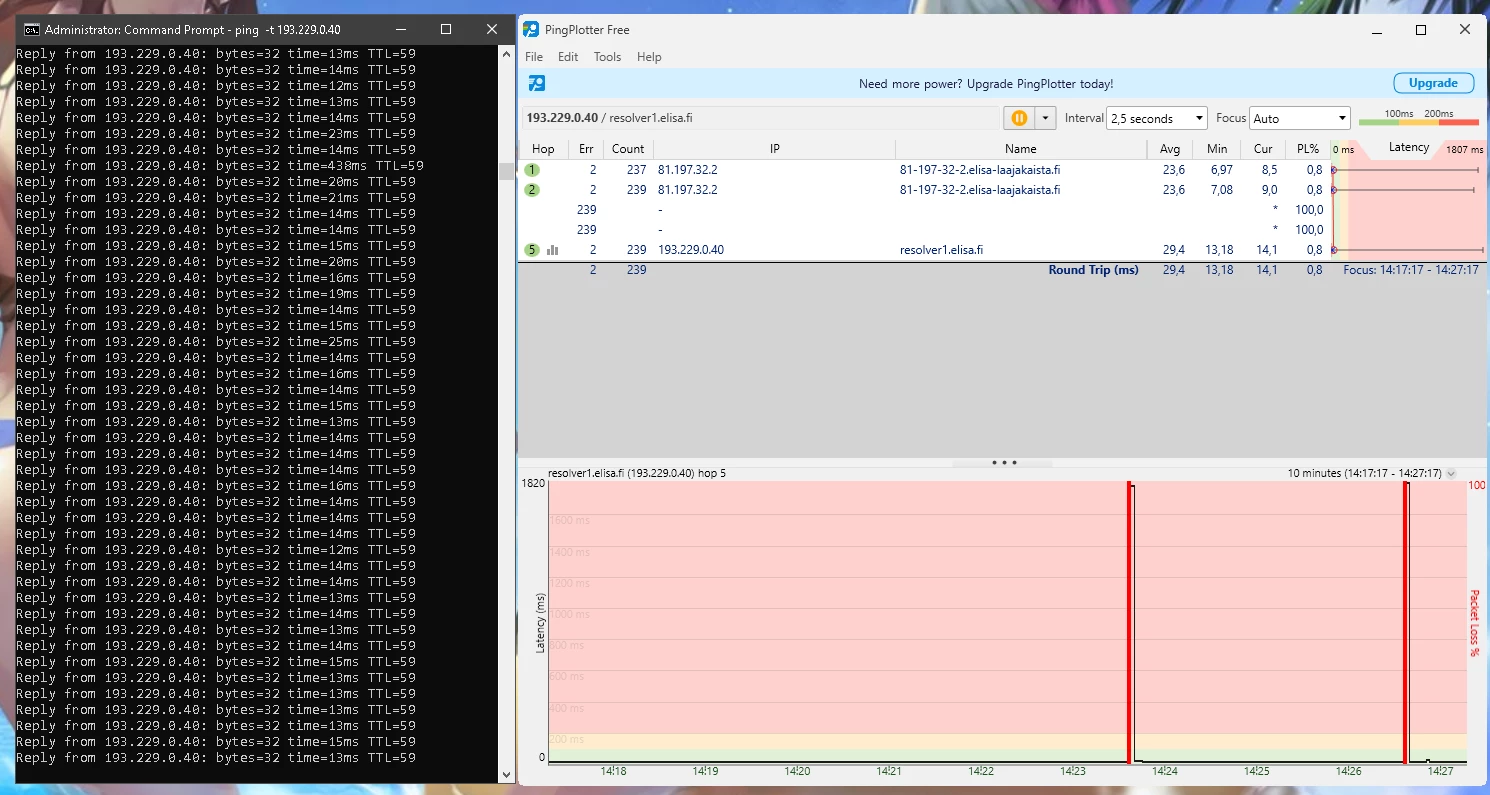The height and width of the screenshot is (795, 1490).
Task: Select hop 5 IP 193.229.0.40 in the table
Action: pos(691,250)
